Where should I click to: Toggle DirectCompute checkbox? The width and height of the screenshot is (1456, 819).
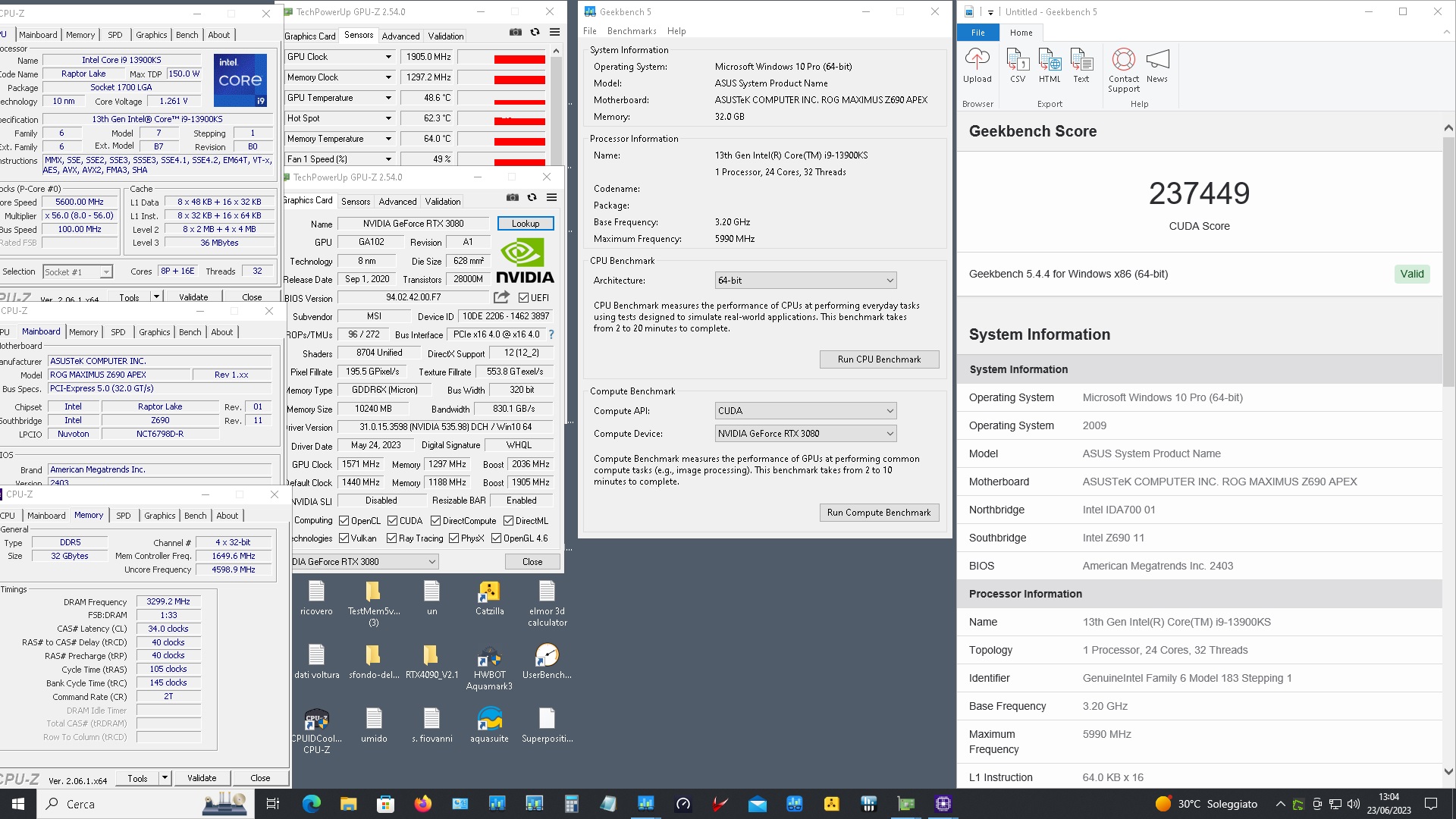[x=435, y=521]
